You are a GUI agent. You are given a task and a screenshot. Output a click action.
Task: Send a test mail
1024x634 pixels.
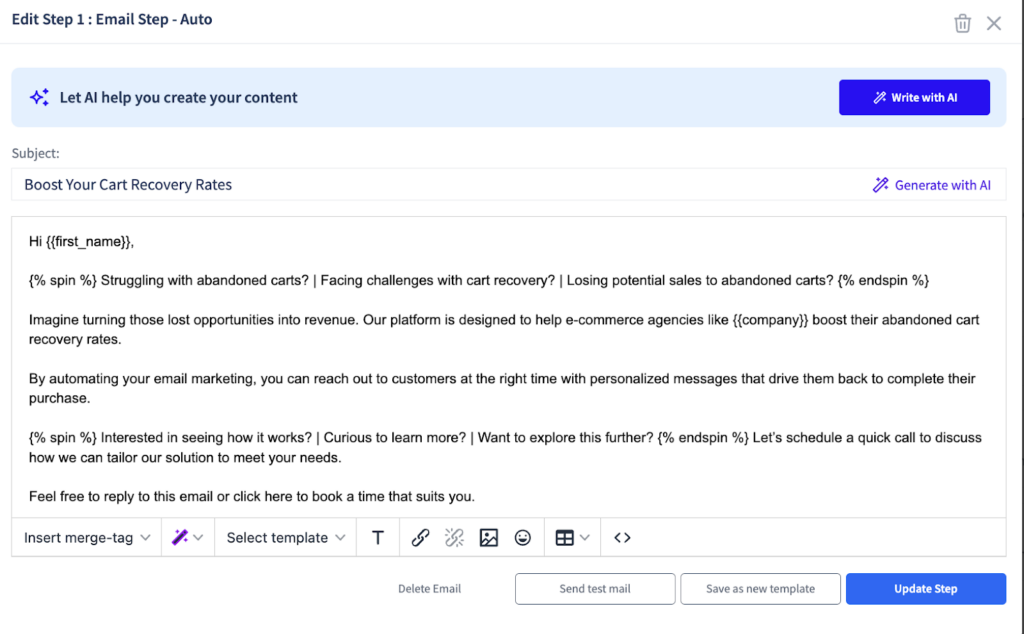[x=594, y=588]
